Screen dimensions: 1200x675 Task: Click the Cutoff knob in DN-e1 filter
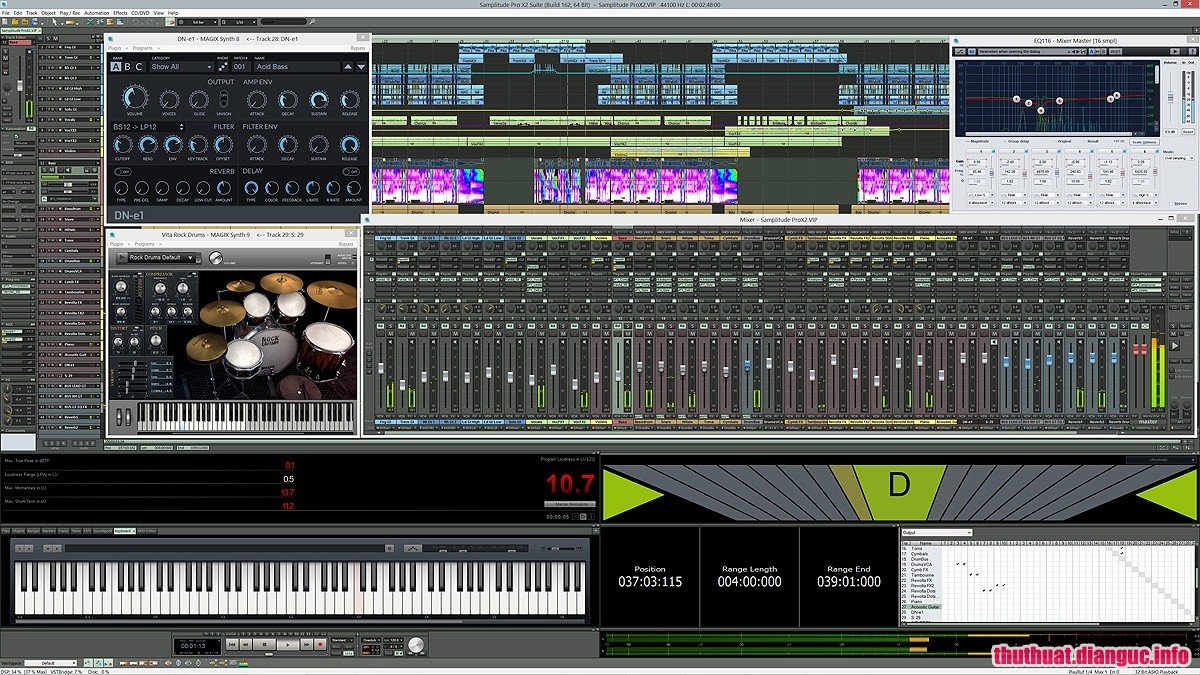click(x=123, y=144)
